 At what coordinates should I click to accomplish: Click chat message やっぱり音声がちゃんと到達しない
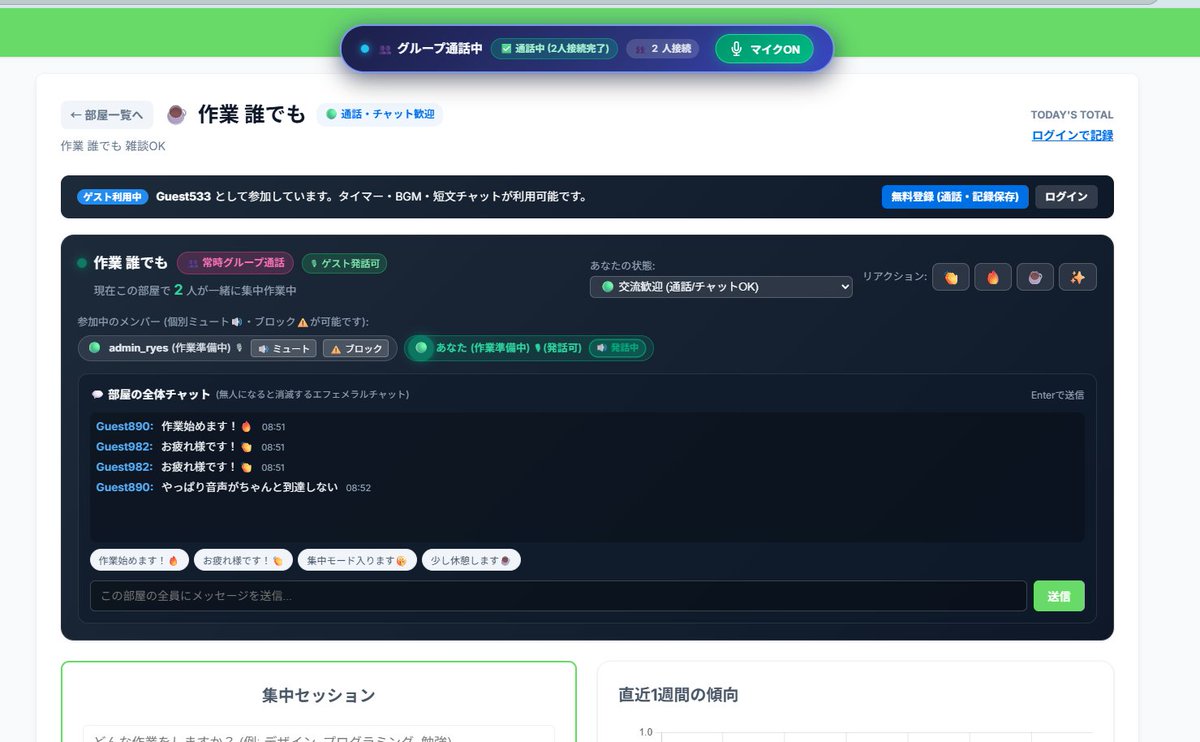[x=249, y=487]
